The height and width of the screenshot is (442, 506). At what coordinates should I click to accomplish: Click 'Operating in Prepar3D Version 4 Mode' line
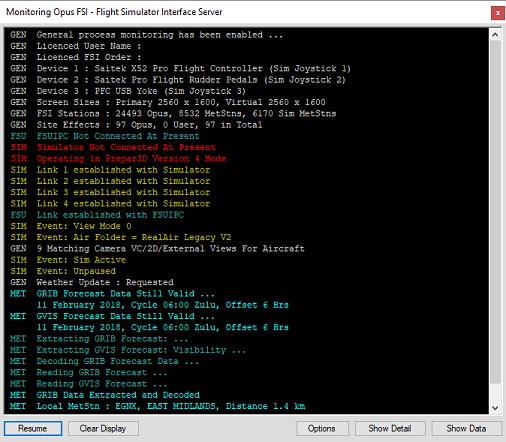pos(118,159)
